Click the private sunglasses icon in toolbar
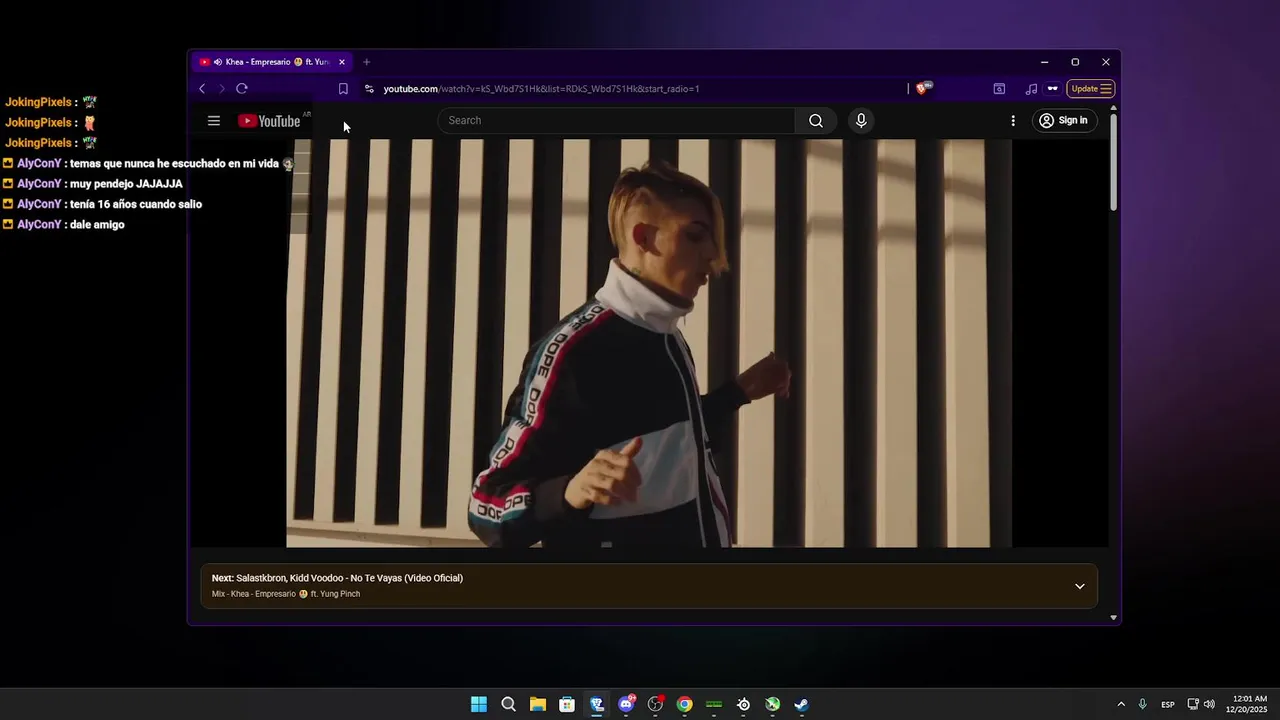This screenshot has width=1280, height=720. point(1052,89)
